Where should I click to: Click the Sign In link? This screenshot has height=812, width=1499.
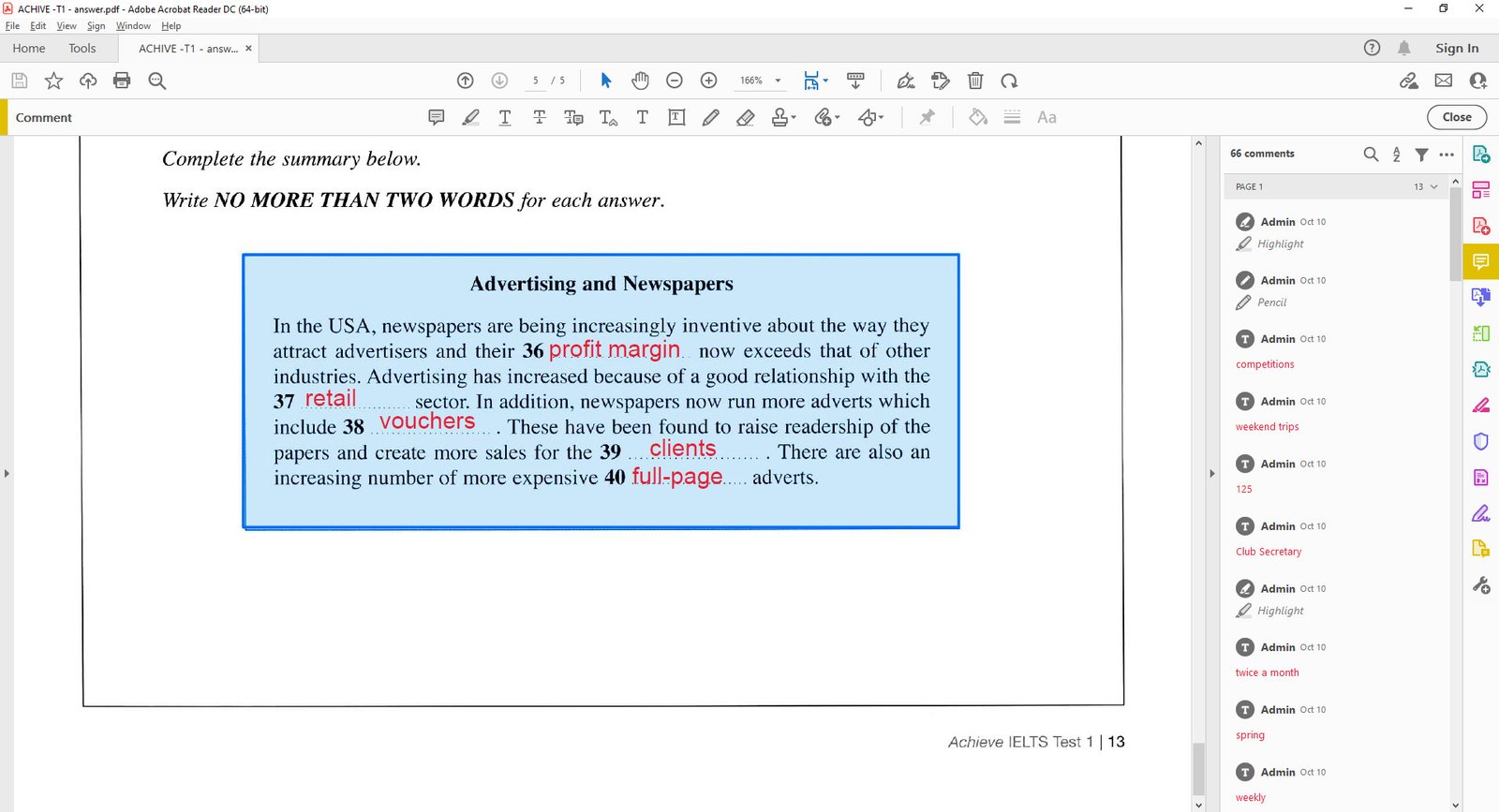coord(1457,49)
